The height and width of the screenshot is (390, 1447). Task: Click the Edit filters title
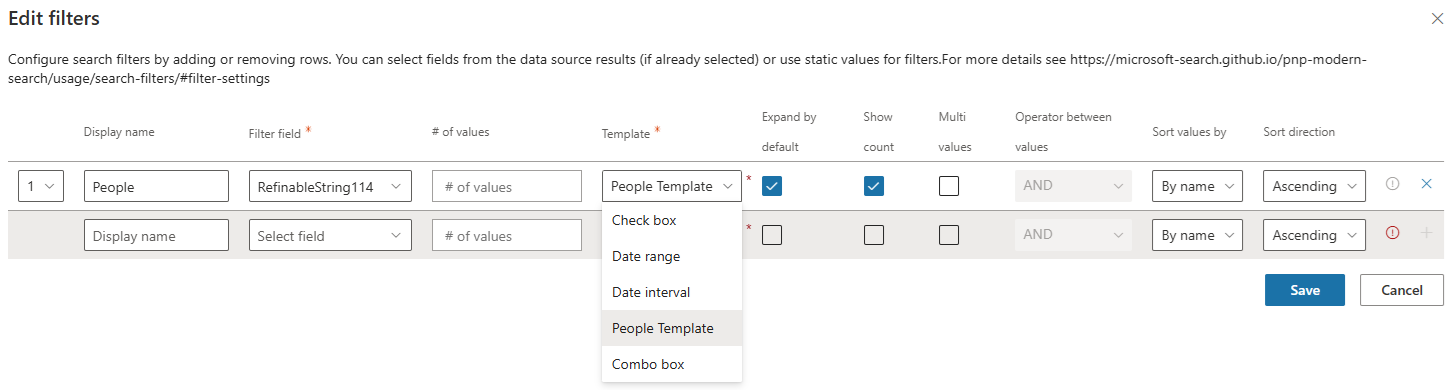(x=54, y=18)
